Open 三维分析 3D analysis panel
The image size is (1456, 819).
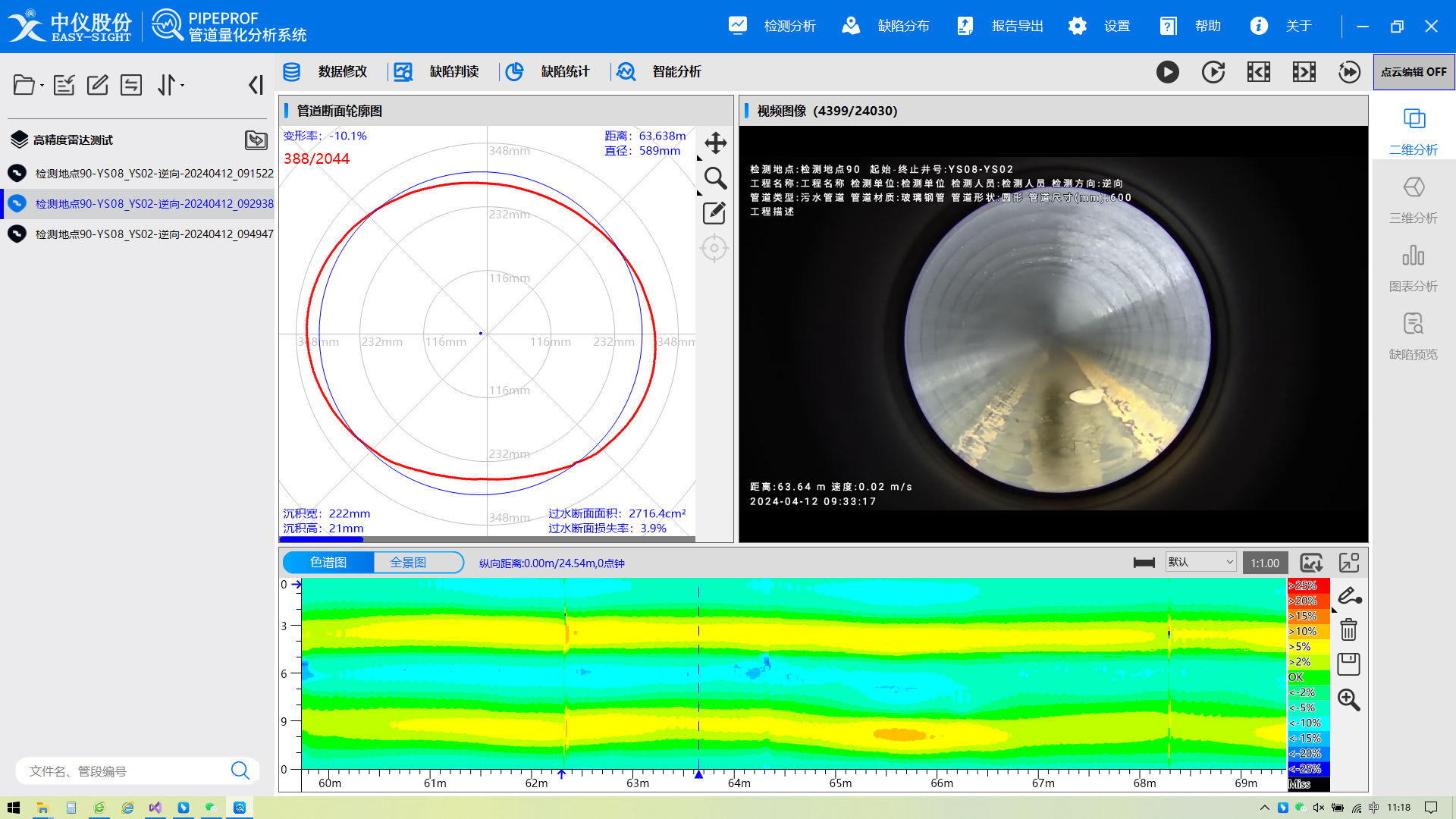[1413, 199]
